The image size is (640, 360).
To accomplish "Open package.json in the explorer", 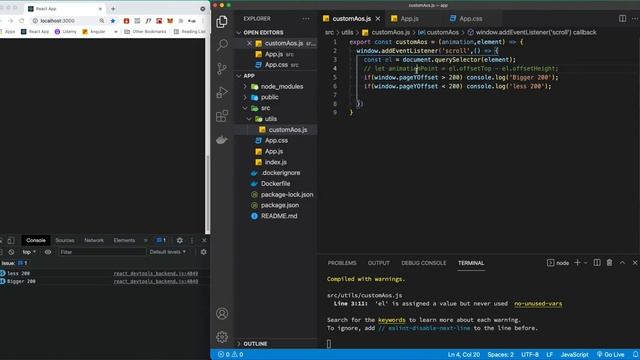I will [280, 205].
